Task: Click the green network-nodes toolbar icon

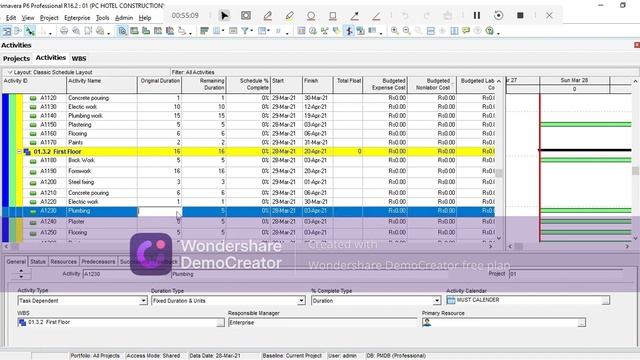Action: 324,31
